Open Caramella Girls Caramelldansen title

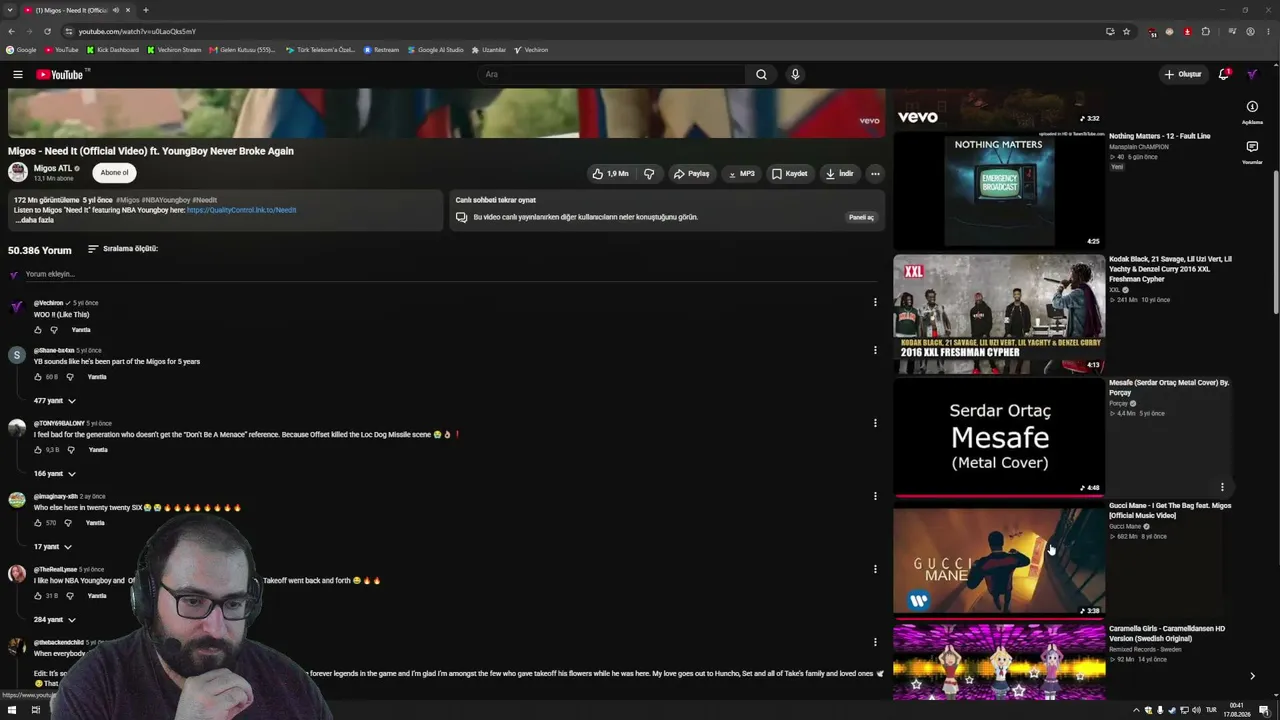[1167, 633]
